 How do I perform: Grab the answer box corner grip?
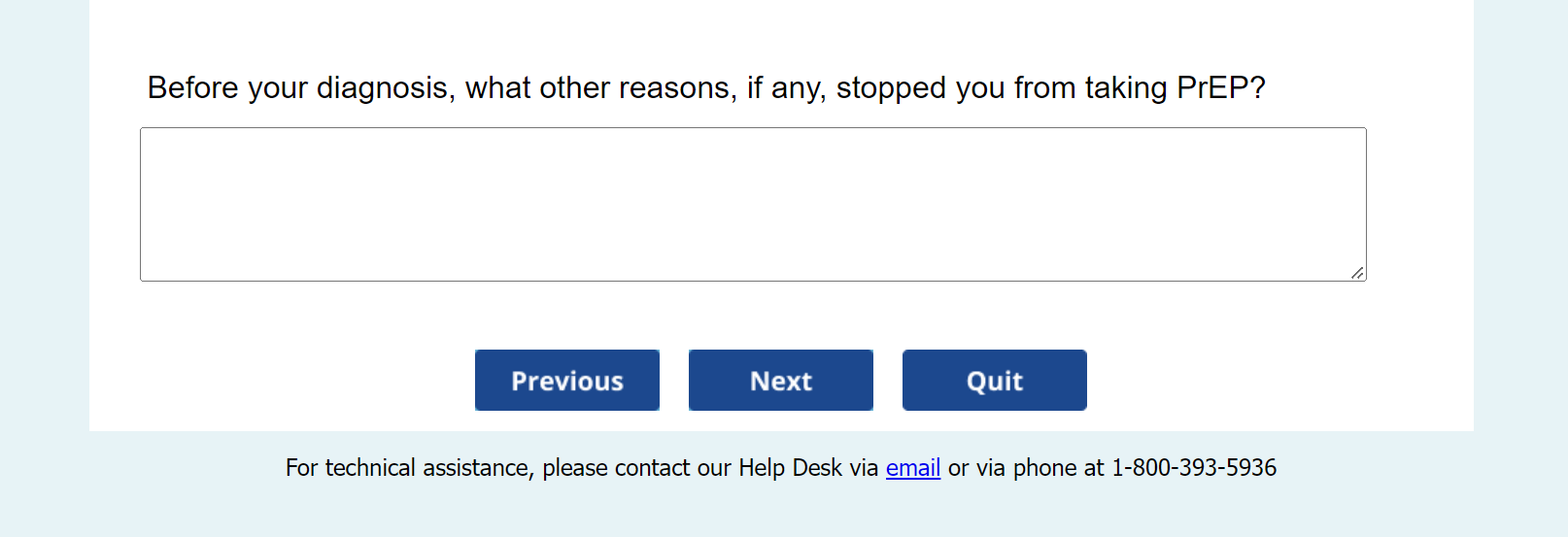(1357, 273)
